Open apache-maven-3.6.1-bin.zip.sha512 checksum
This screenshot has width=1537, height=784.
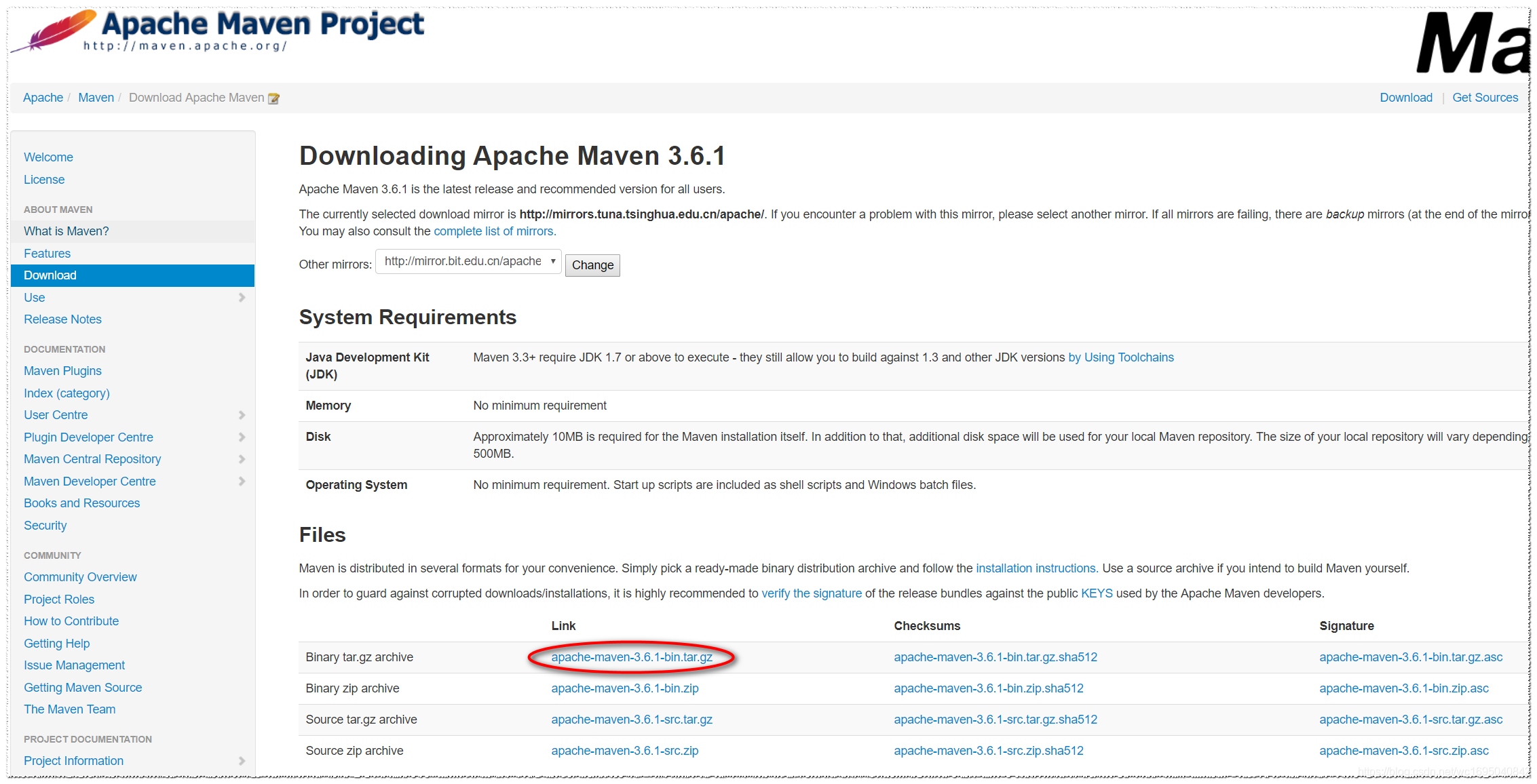[988, 688]
